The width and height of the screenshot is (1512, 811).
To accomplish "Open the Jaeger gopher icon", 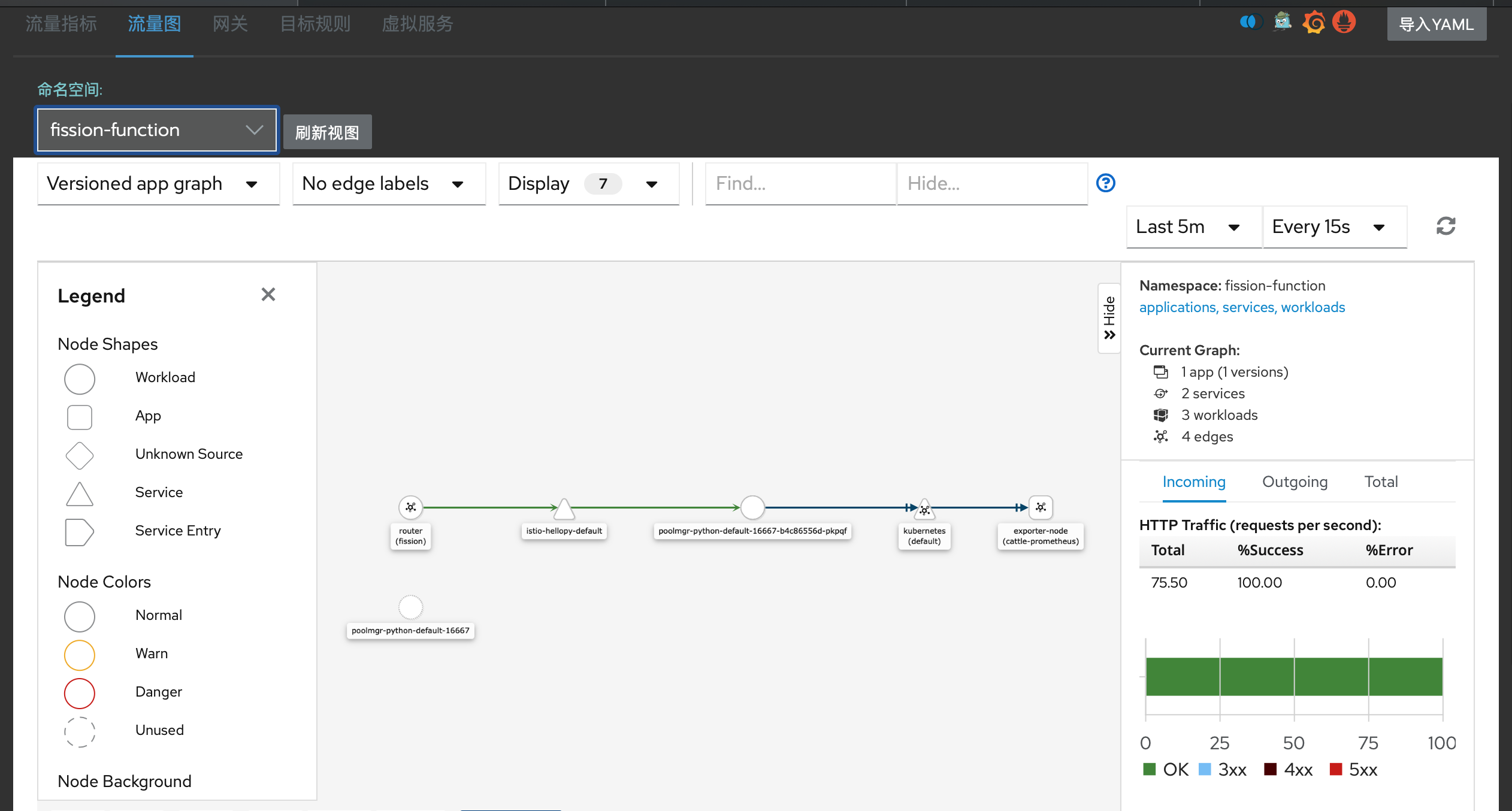I will [1282, 23].
